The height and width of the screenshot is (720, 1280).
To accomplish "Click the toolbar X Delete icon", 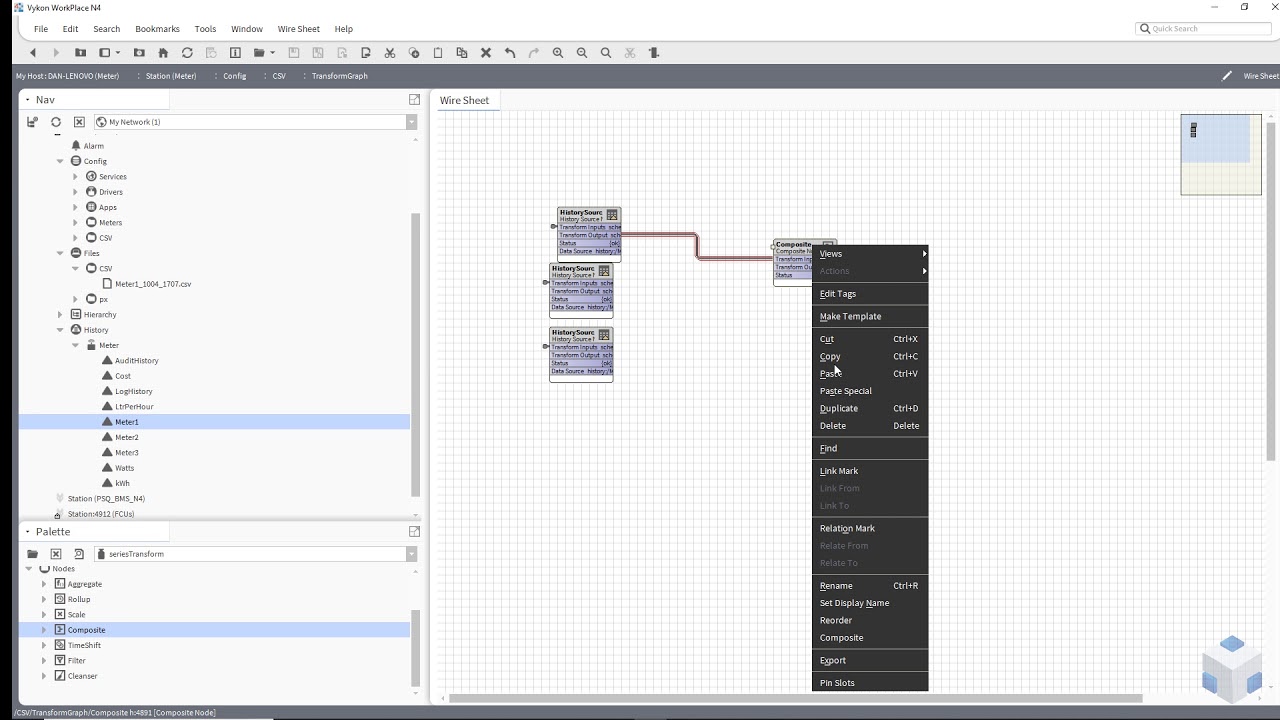I will pos(486,53).
